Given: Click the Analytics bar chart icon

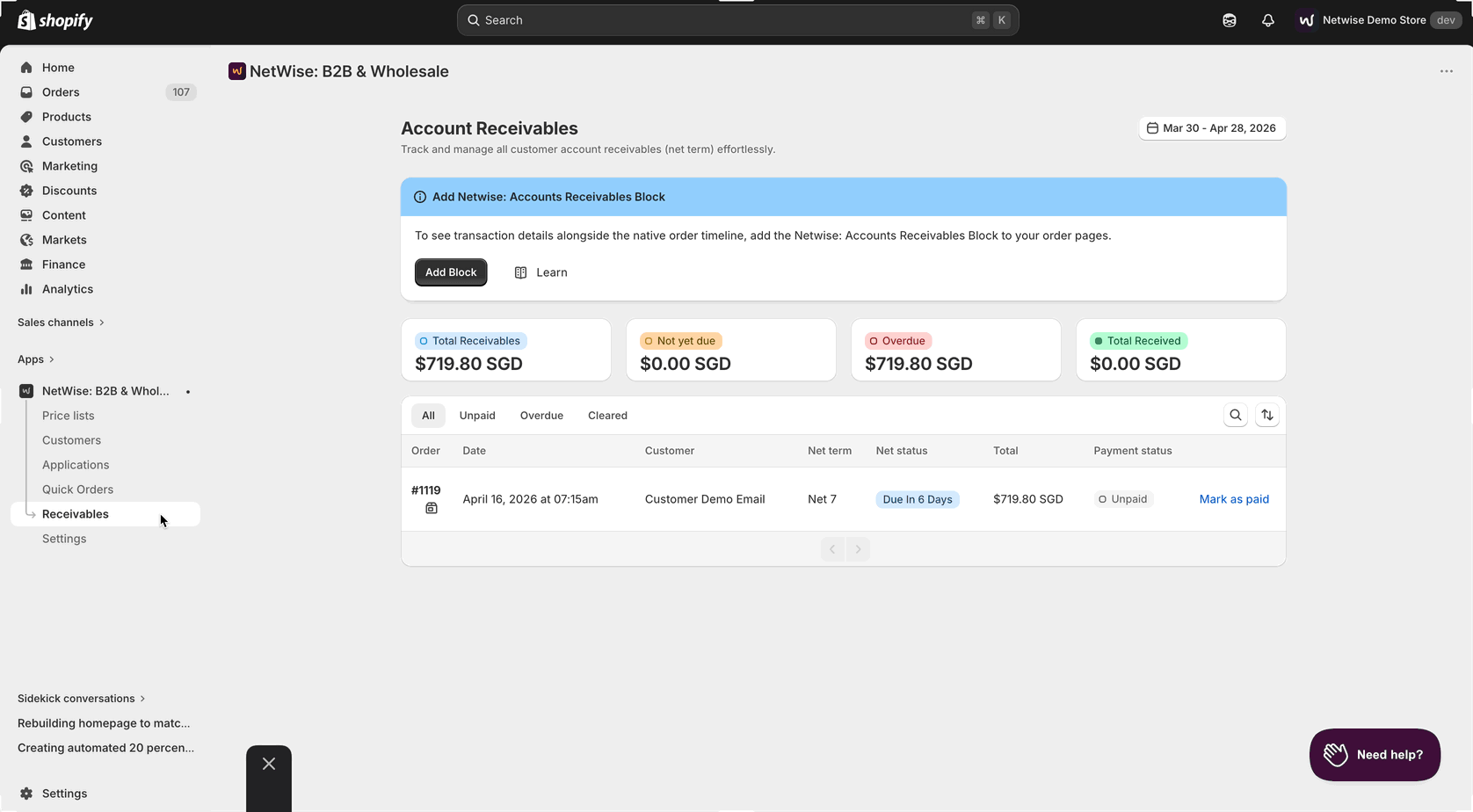Looking at the screenshot, I should pyautogui.click(x=26, y=289).
